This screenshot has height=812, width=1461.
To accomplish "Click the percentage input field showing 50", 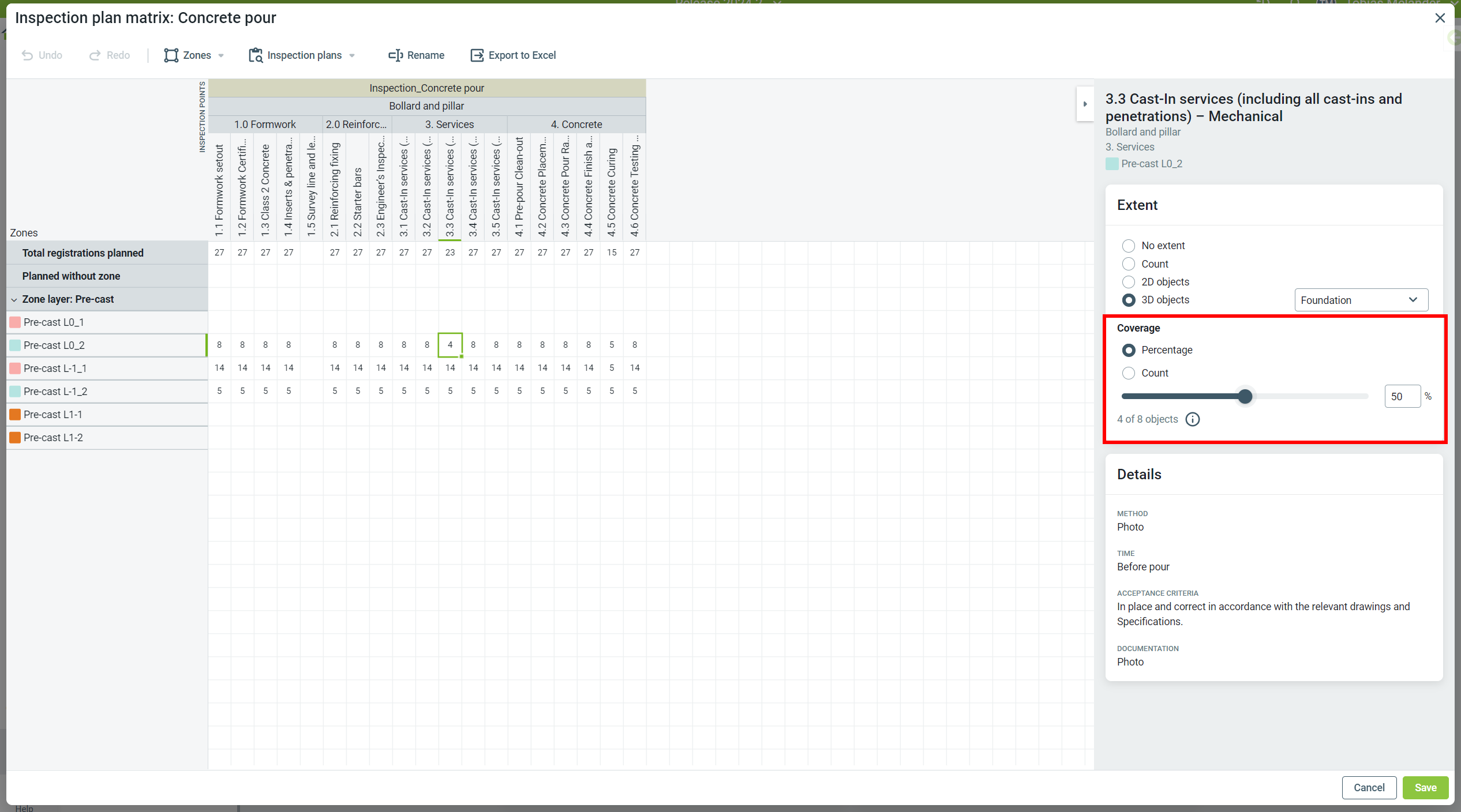I will point(1402,396).
